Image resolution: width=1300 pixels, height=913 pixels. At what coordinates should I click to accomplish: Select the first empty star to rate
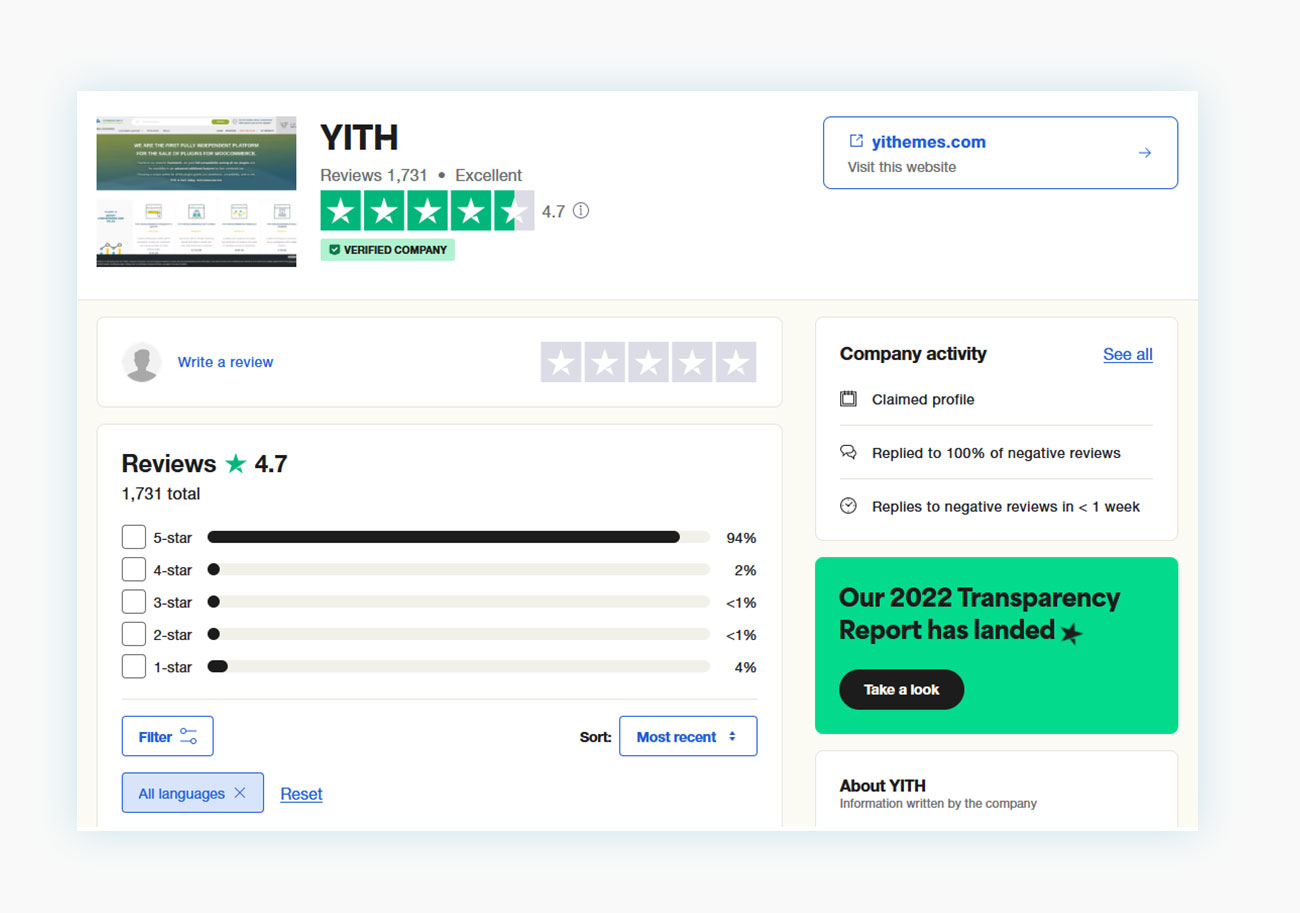[561, 362]
